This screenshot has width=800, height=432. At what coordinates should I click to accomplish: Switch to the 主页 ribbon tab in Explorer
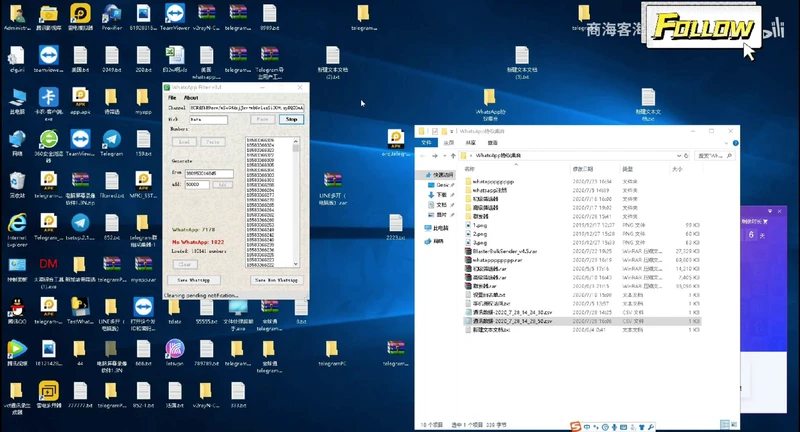click(x=448, y=143)
